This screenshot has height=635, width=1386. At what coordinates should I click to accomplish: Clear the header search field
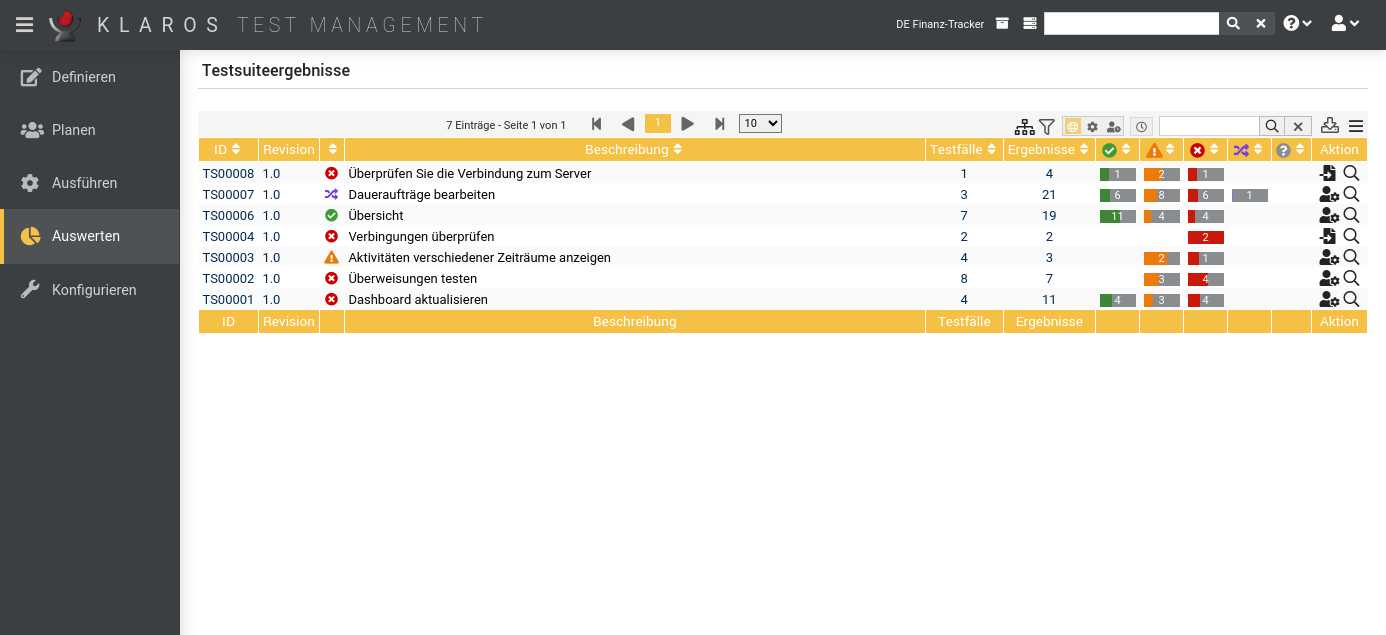pyautogui.click(x=1261, y=24)
